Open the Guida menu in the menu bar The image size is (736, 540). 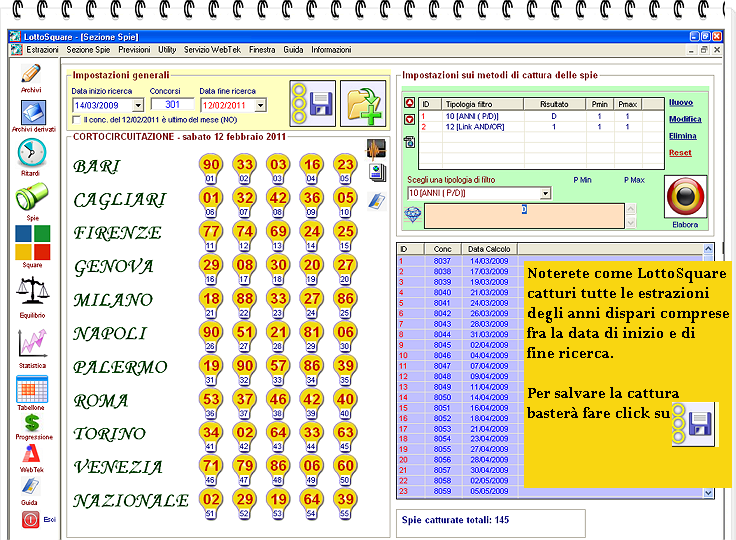(x=293, y=50)
